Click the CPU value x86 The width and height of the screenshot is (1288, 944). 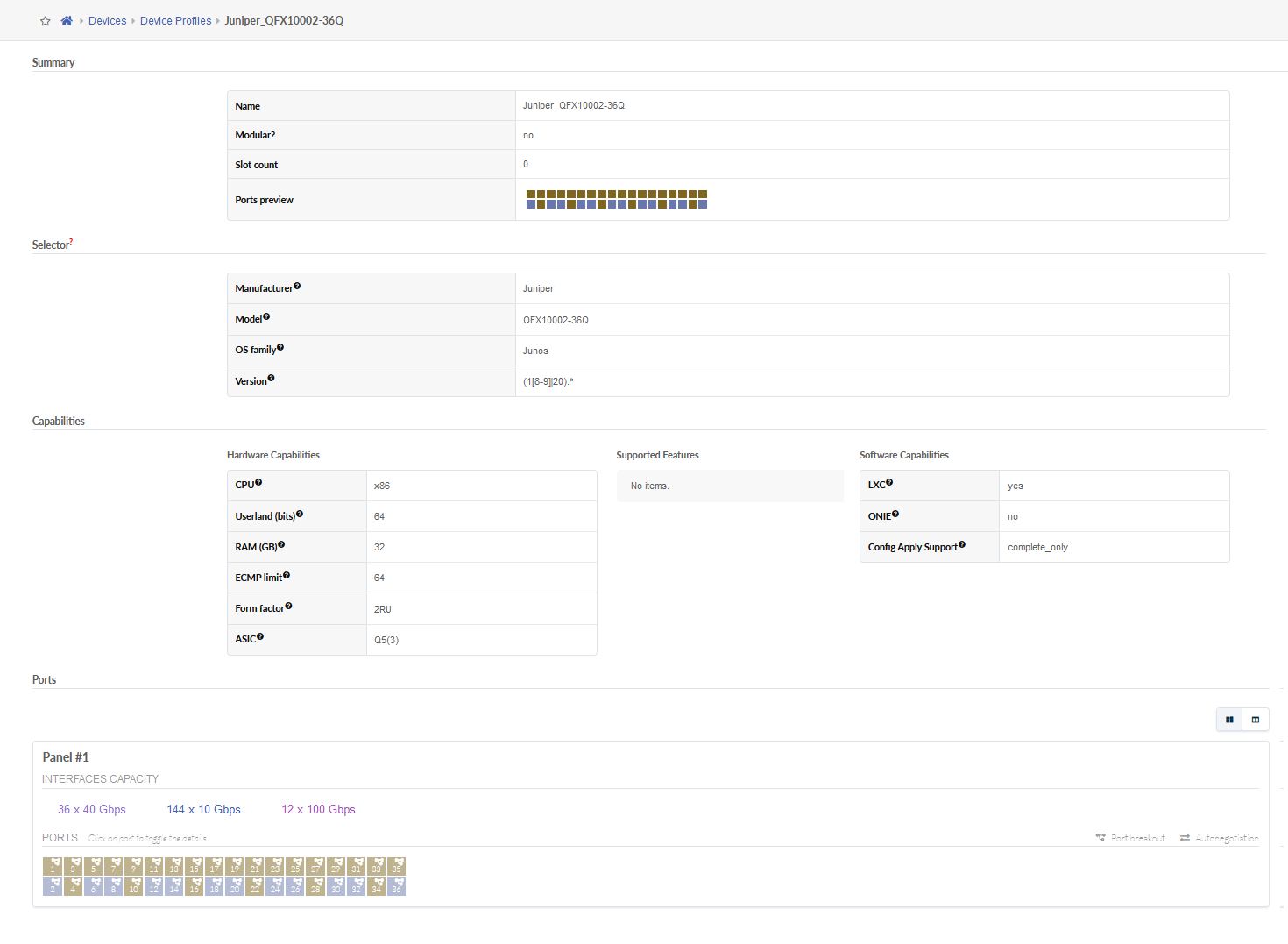click(382, 486)
